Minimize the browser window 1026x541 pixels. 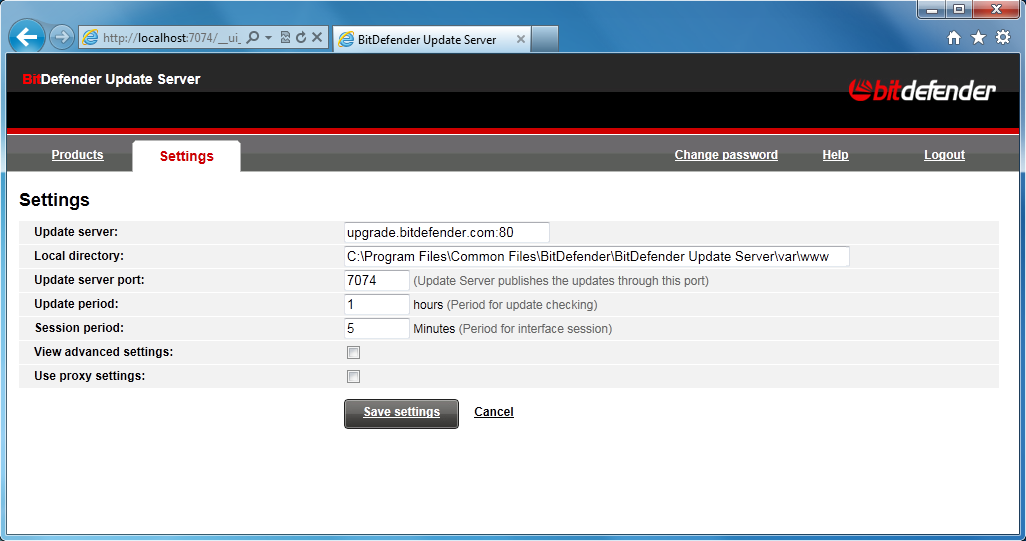tap(932, 9)
